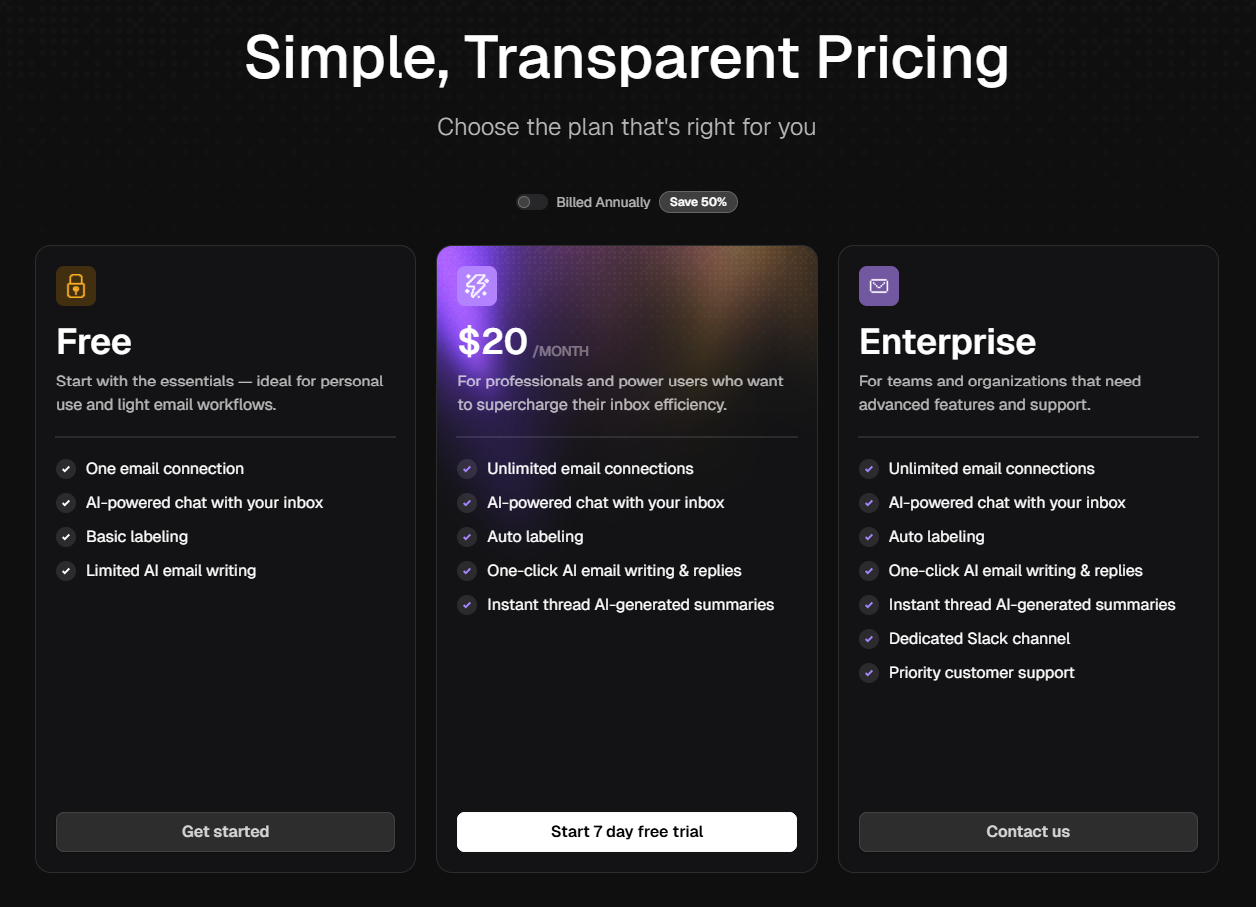
Task: Click the Billed Annually label
Action: 604,202
